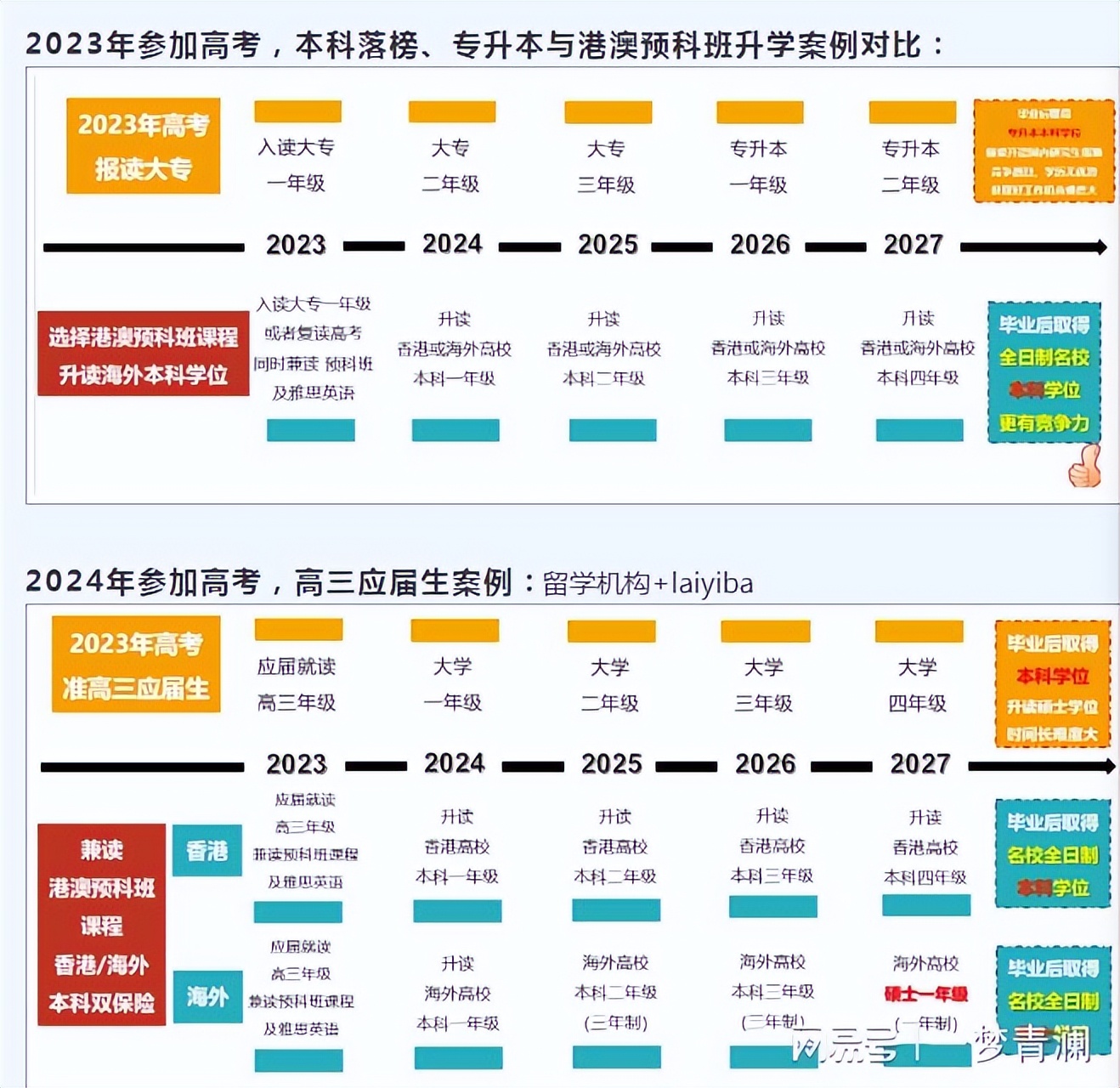Click the text 或者复读高考 同时兼读预科班

[314, 348]
